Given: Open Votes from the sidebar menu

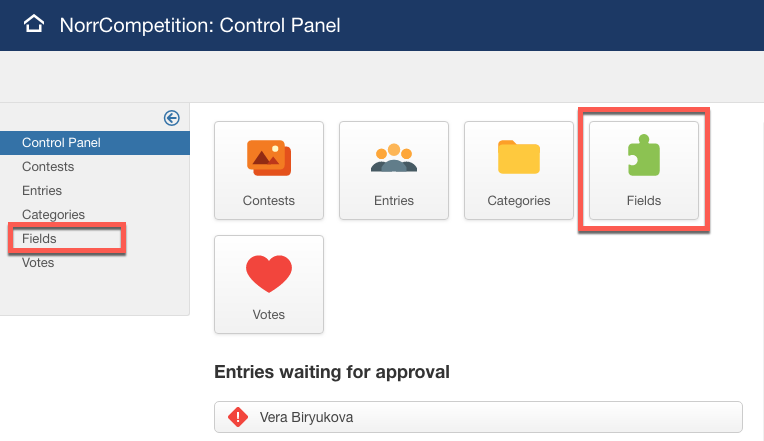Looking at the screenshot, I should pos(38,263).
